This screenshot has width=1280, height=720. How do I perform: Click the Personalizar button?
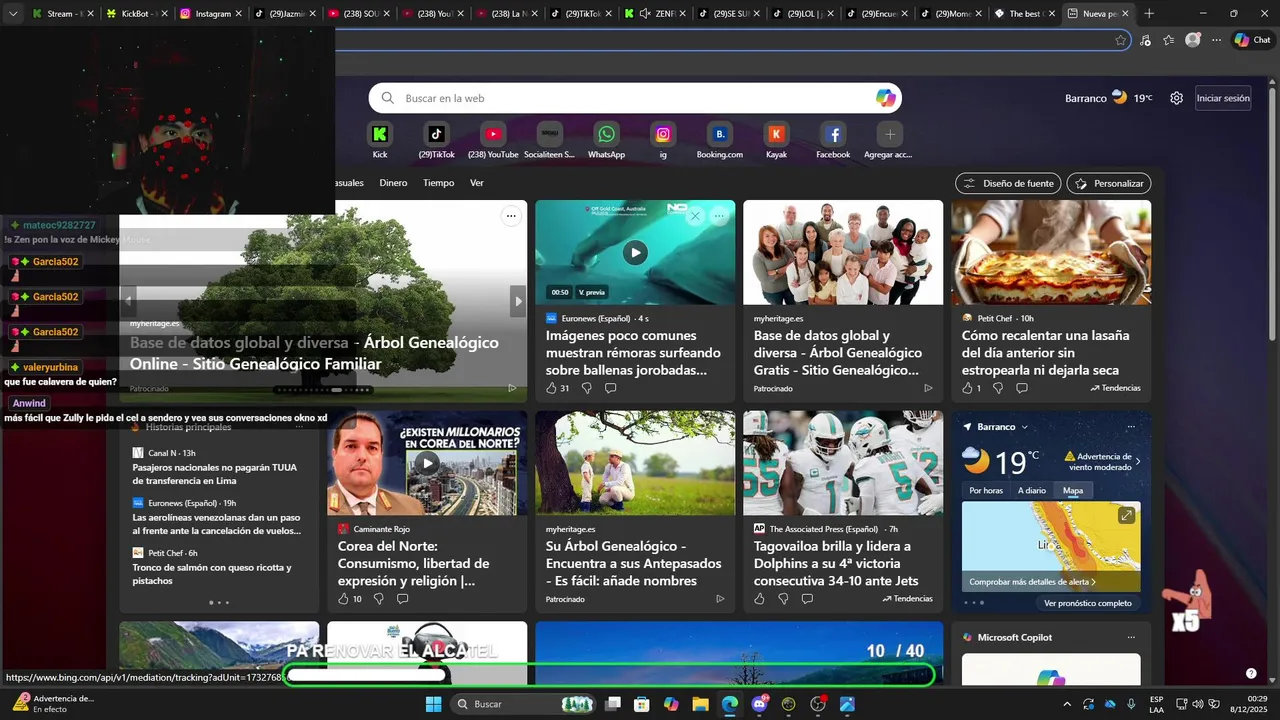click(x=1109, y=183)
